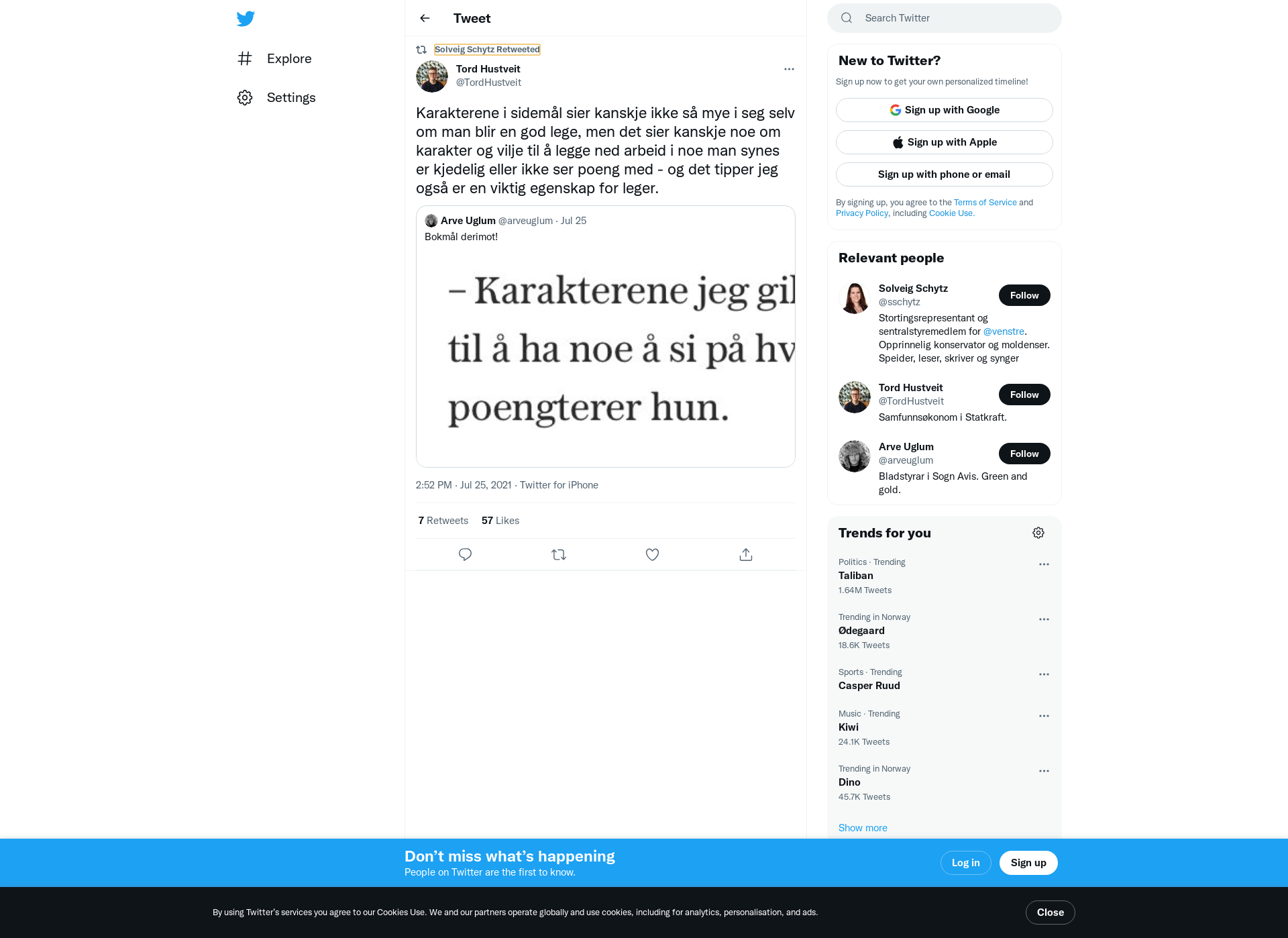Open the quoted tweet image
This screenshot has height=938, width=1288.
[x=606, y=354]
